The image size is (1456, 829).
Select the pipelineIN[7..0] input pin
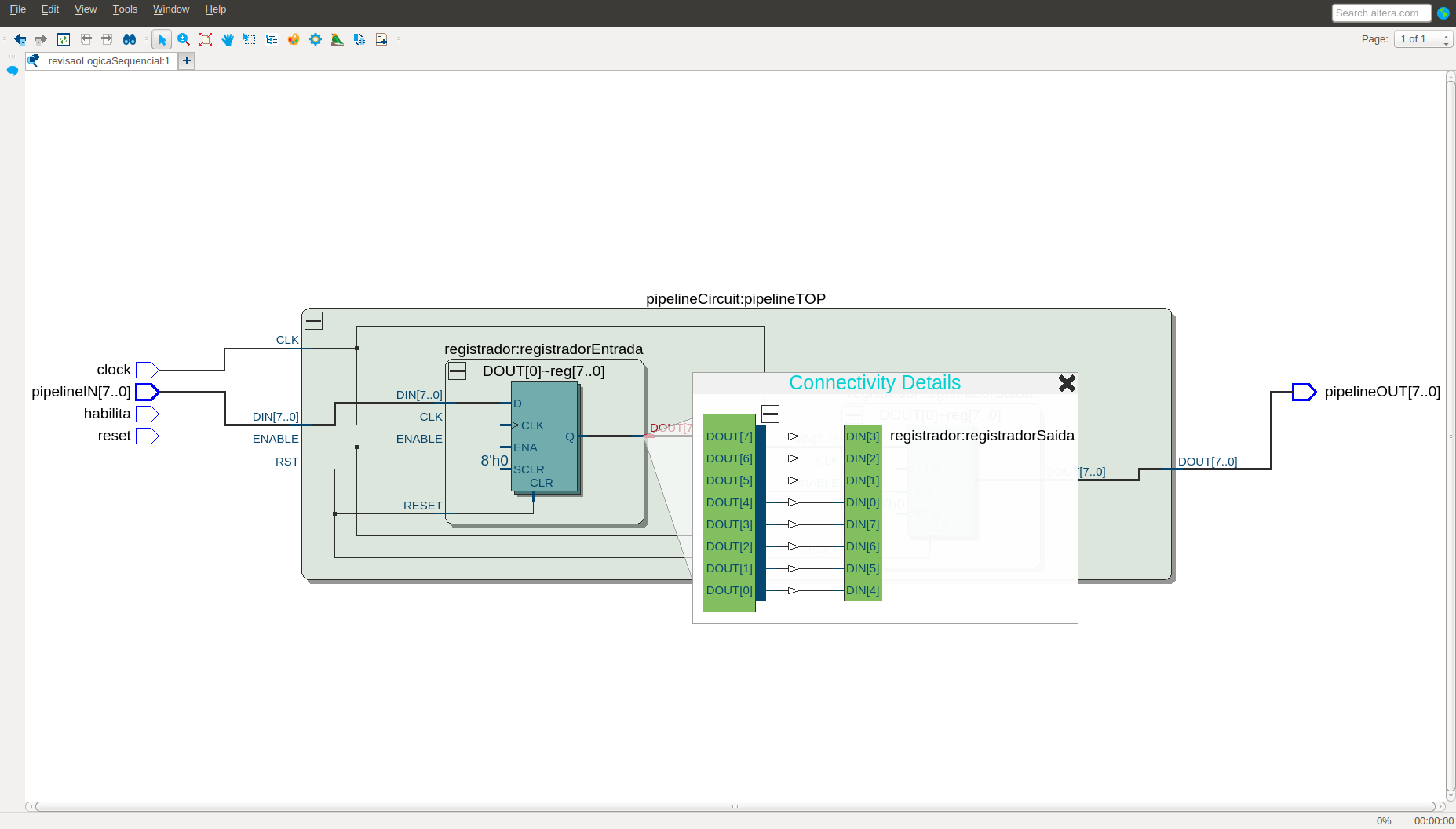click(x=148, y=392)
